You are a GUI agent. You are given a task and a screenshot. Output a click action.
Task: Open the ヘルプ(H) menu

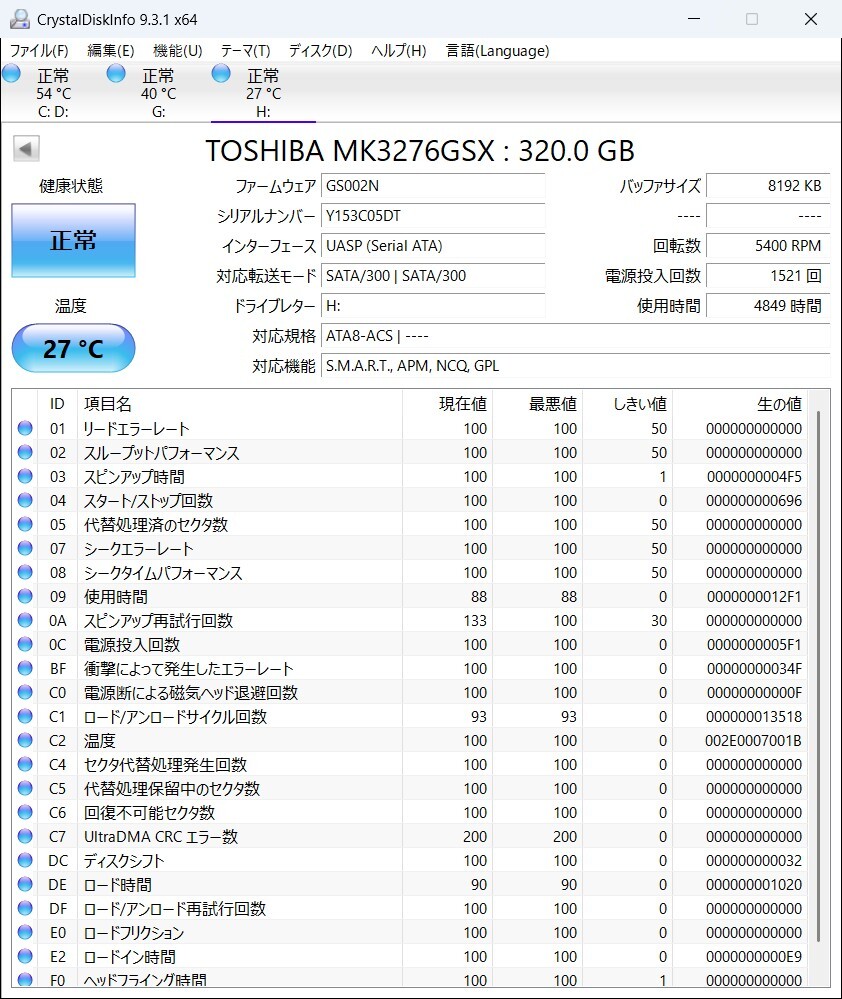coord(399,50)
